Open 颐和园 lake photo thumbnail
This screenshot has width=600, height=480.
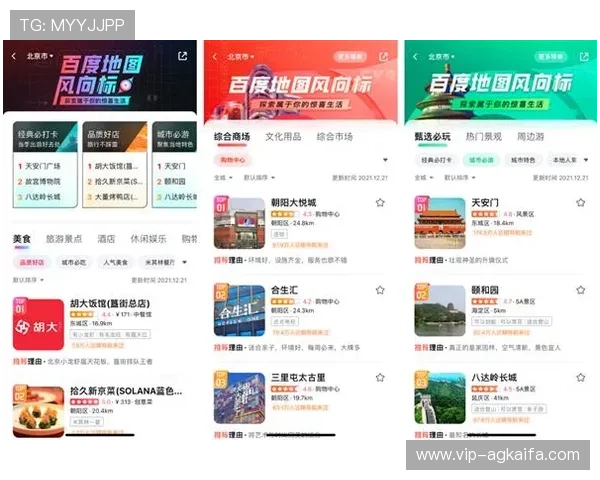click(x=440, y=311)
